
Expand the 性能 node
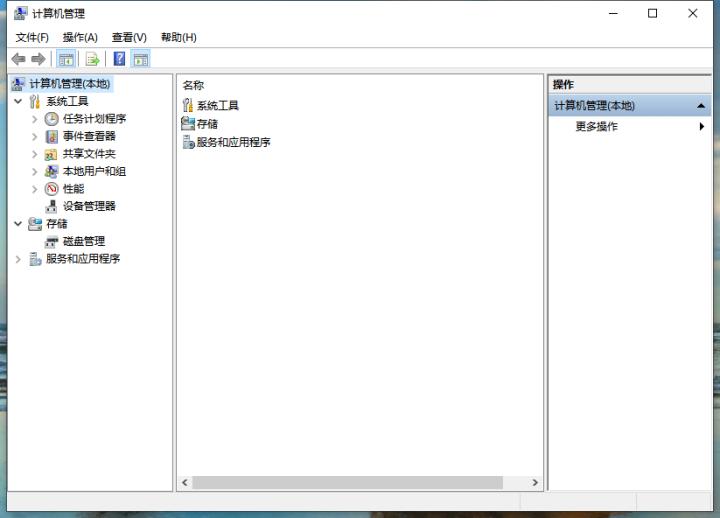34,189
